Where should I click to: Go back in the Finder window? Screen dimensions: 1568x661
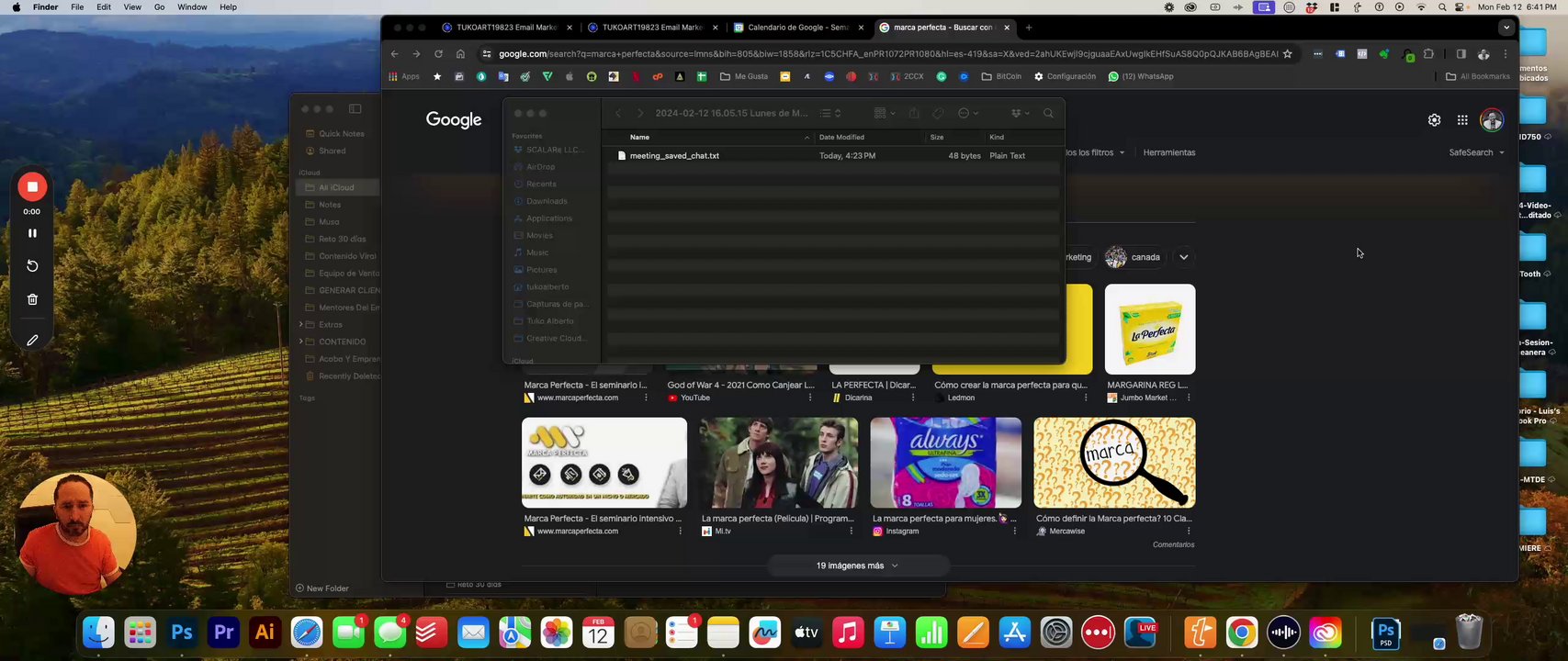pos(618,113)
